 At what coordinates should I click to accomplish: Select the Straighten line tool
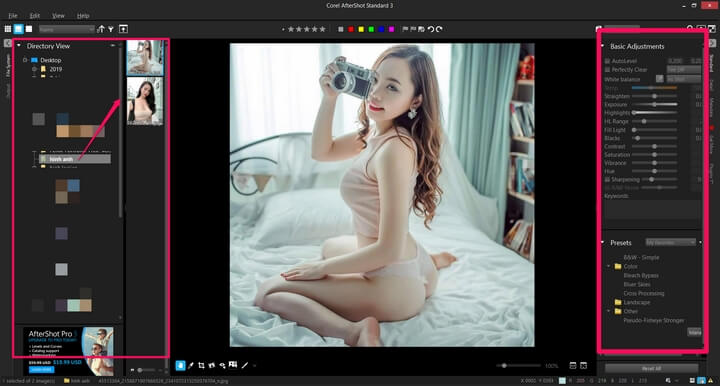[245, 365]
